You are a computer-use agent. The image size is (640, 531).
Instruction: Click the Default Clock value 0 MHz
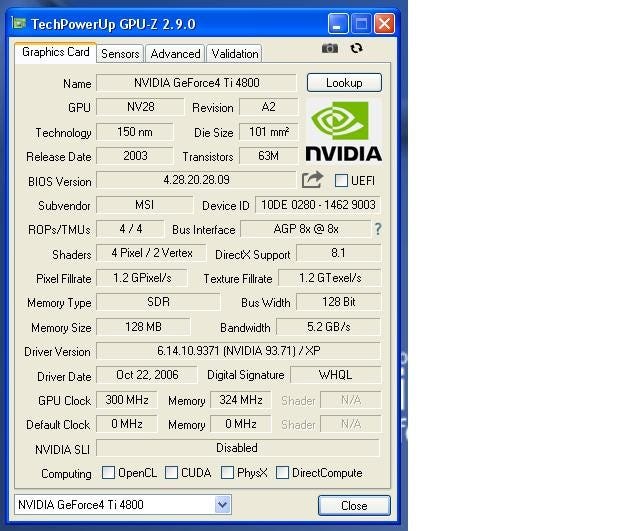click(x=127, y=424)
